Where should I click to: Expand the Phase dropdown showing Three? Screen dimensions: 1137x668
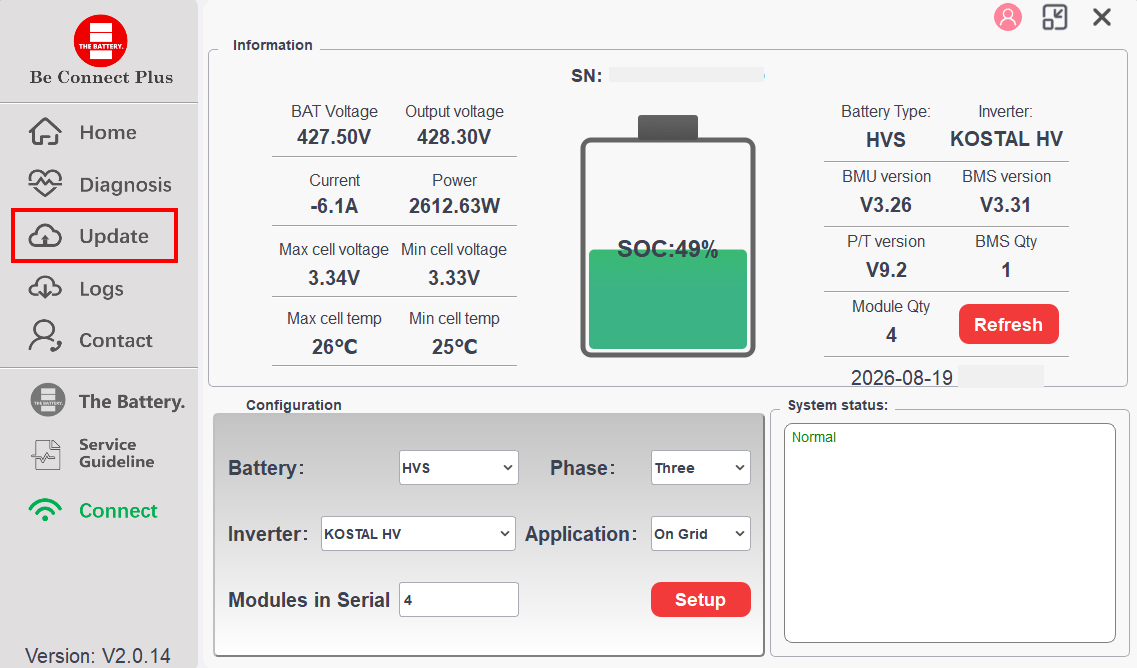tap(700, 468)
